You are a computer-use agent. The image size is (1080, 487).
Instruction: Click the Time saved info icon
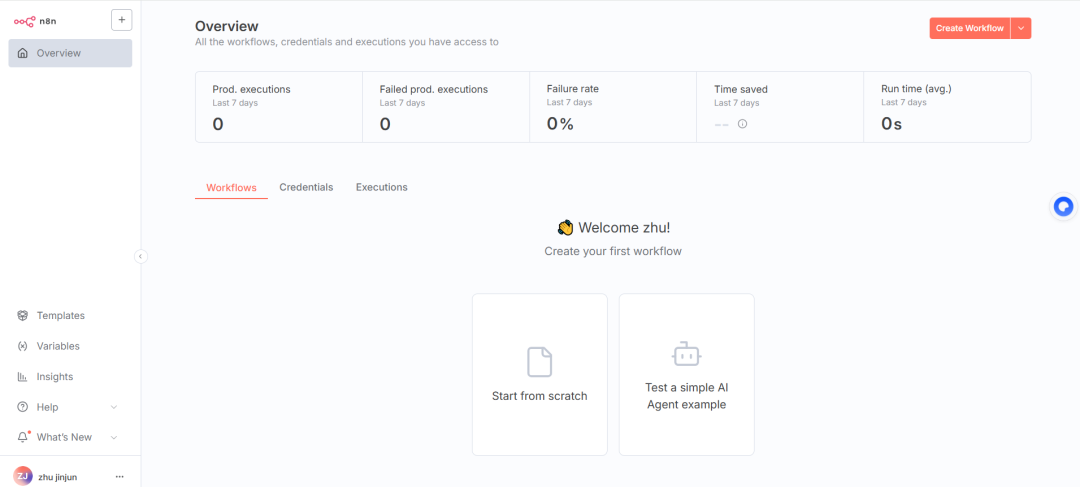coord(742,124)
